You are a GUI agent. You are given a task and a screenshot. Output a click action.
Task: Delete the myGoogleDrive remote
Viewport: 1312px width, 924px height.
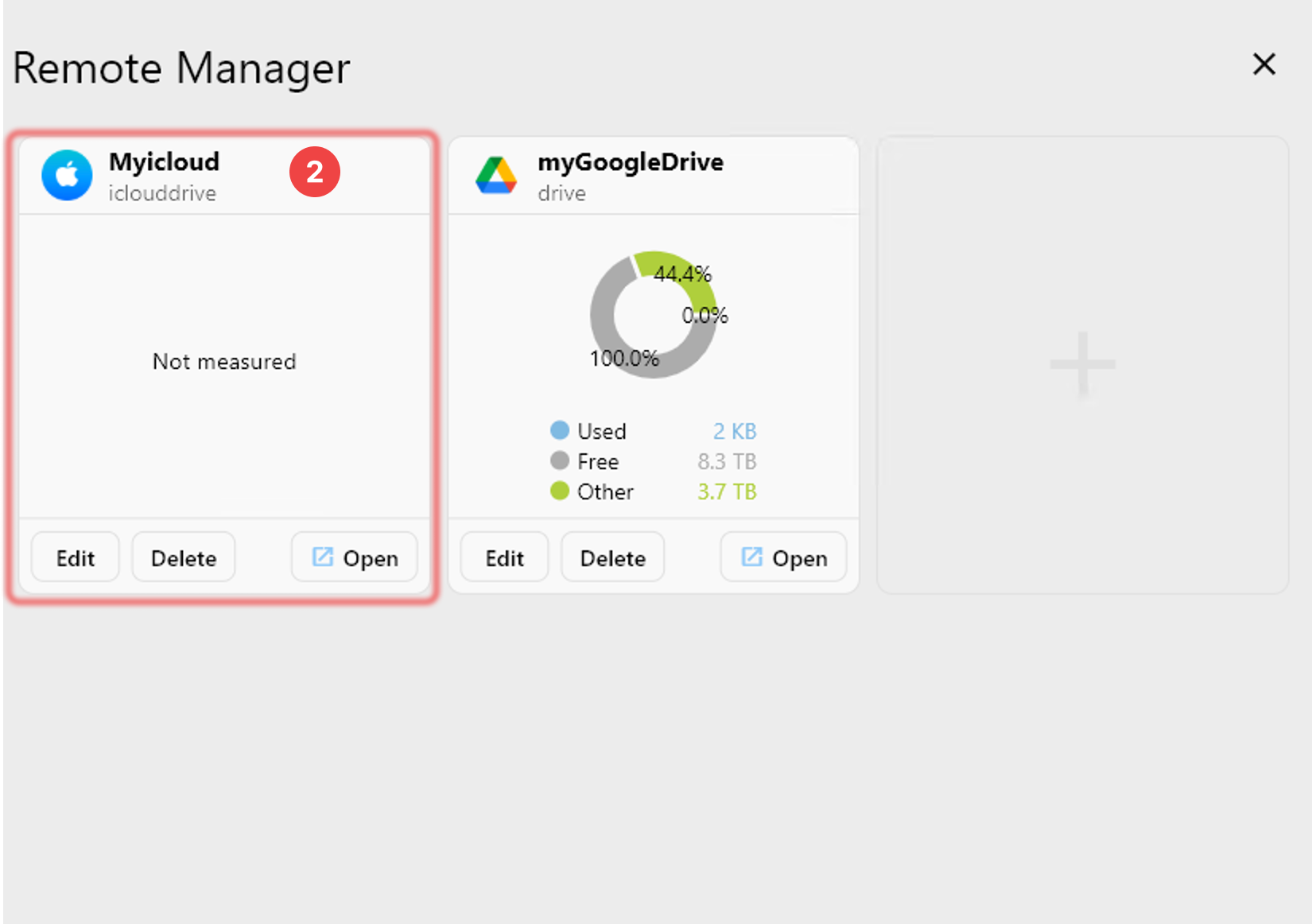(x=611, y=557)
